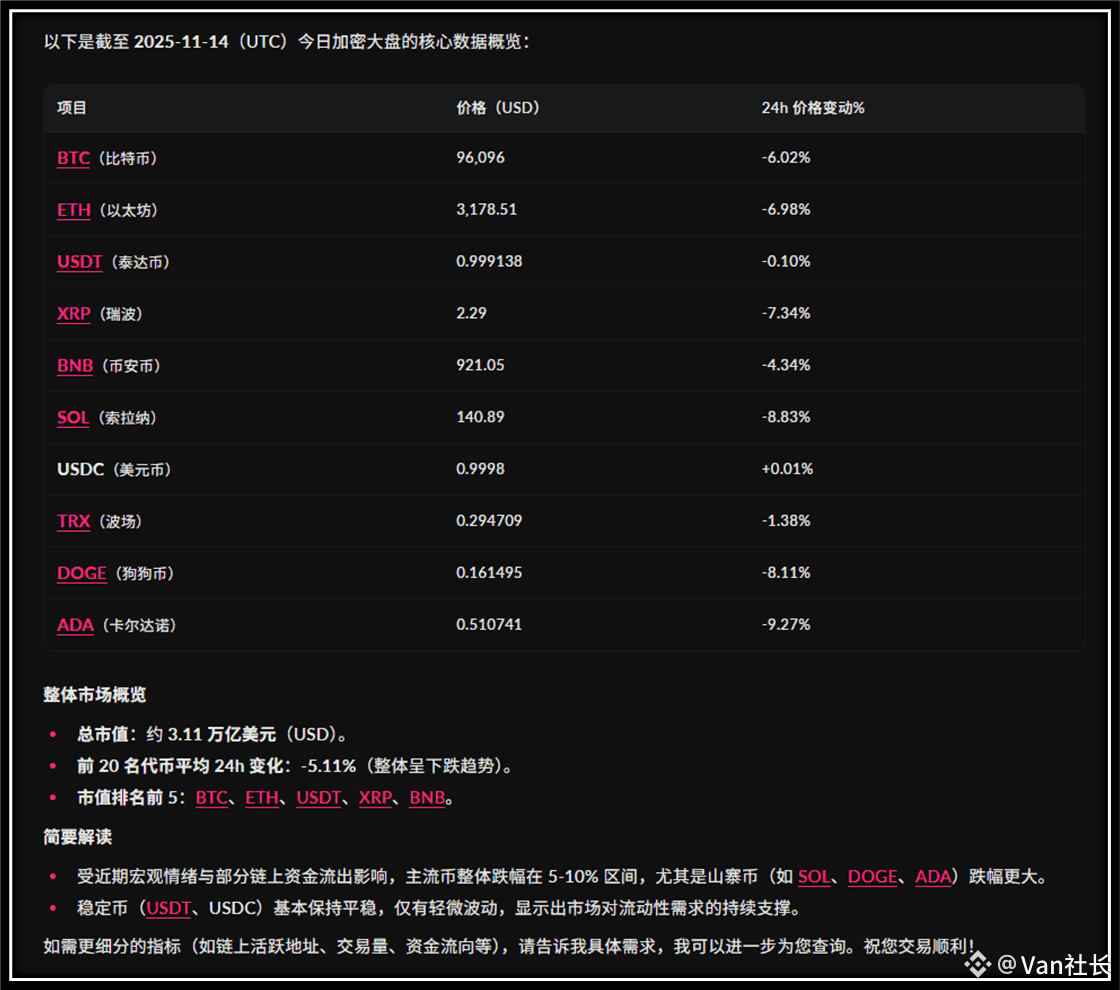
Task: Select the -8.11% change for DOGE
Action: (786, 572)
